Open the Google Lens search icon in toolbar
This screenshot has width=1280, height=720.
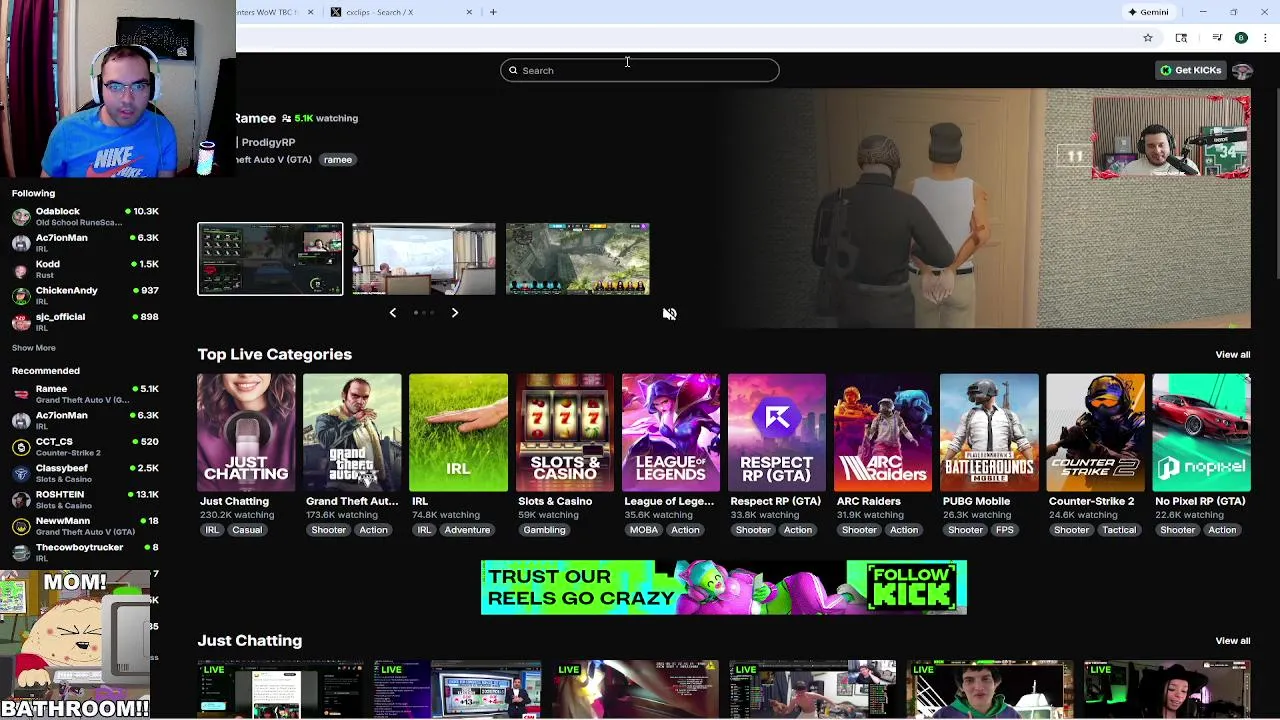point(1181,38)
